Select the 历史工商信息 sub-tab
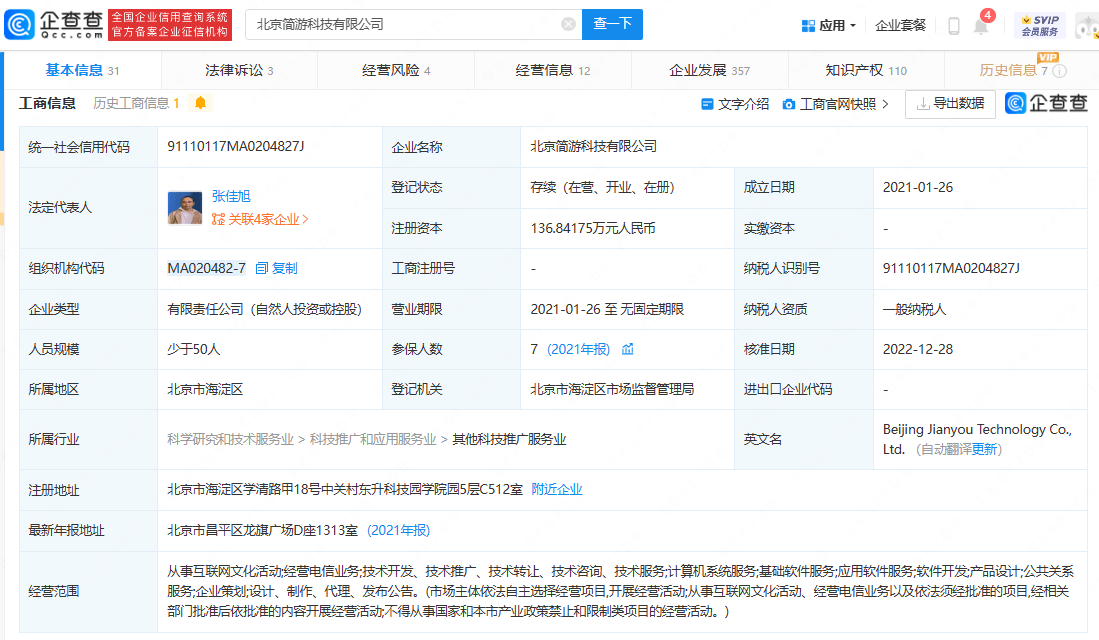The image size is (1099, 640). point(136,104)
